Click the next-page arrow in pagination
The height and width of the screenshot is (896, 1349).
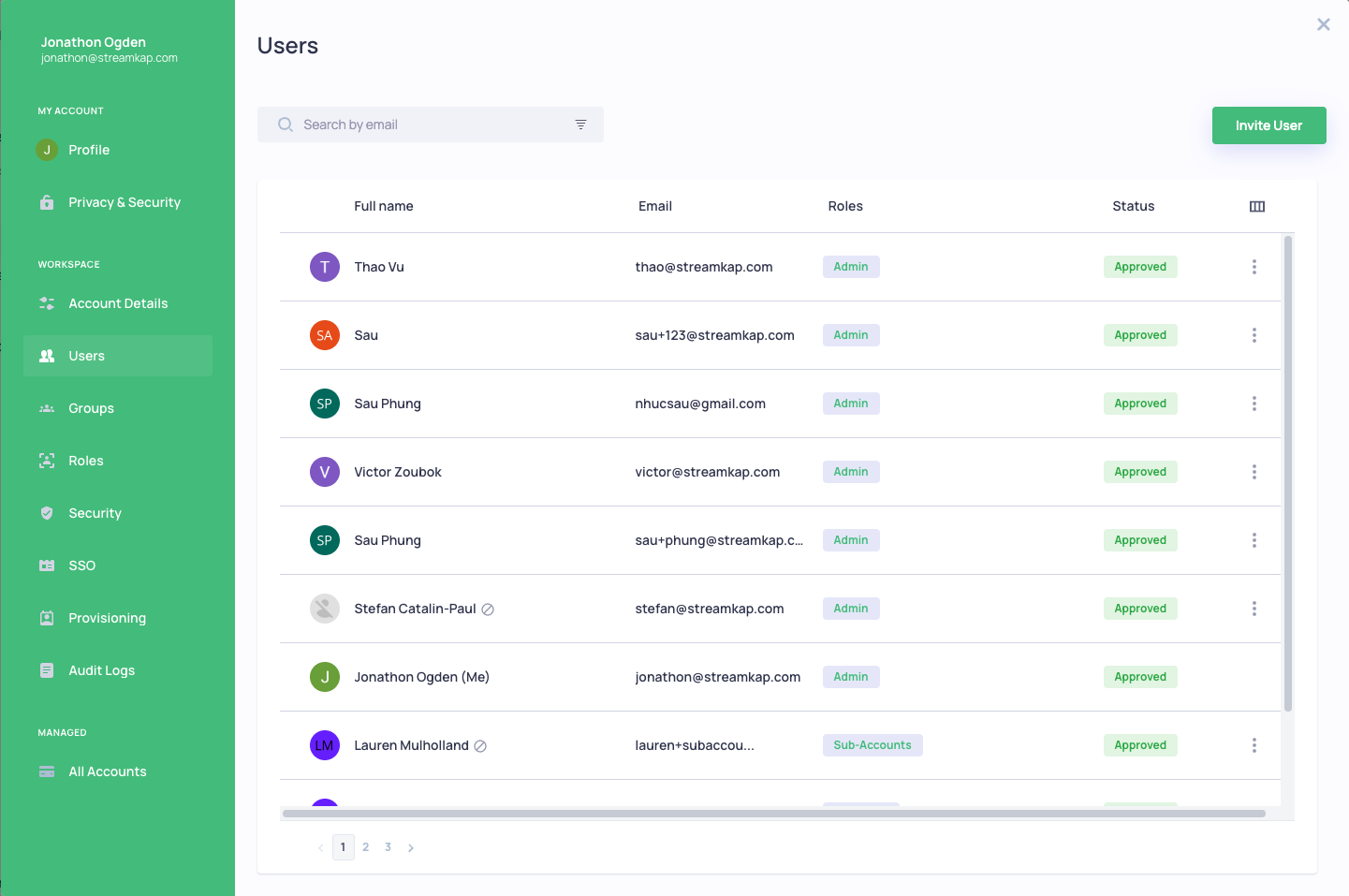click(x=410, y=846)
